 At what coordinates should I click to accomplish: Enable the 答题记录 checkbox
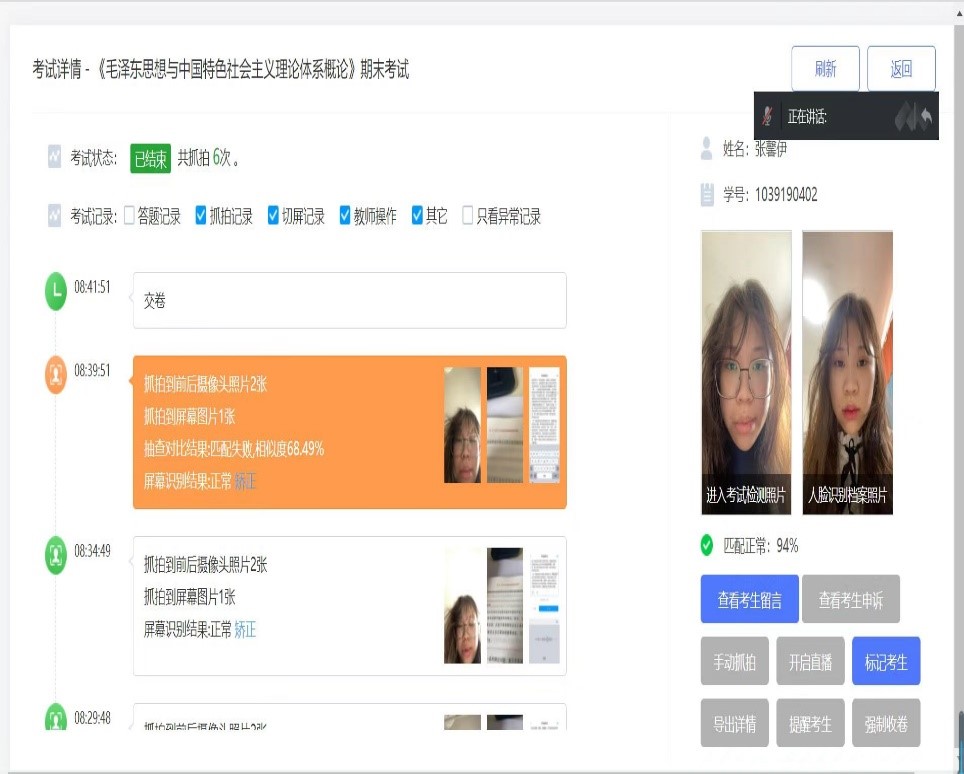(129, 215)
